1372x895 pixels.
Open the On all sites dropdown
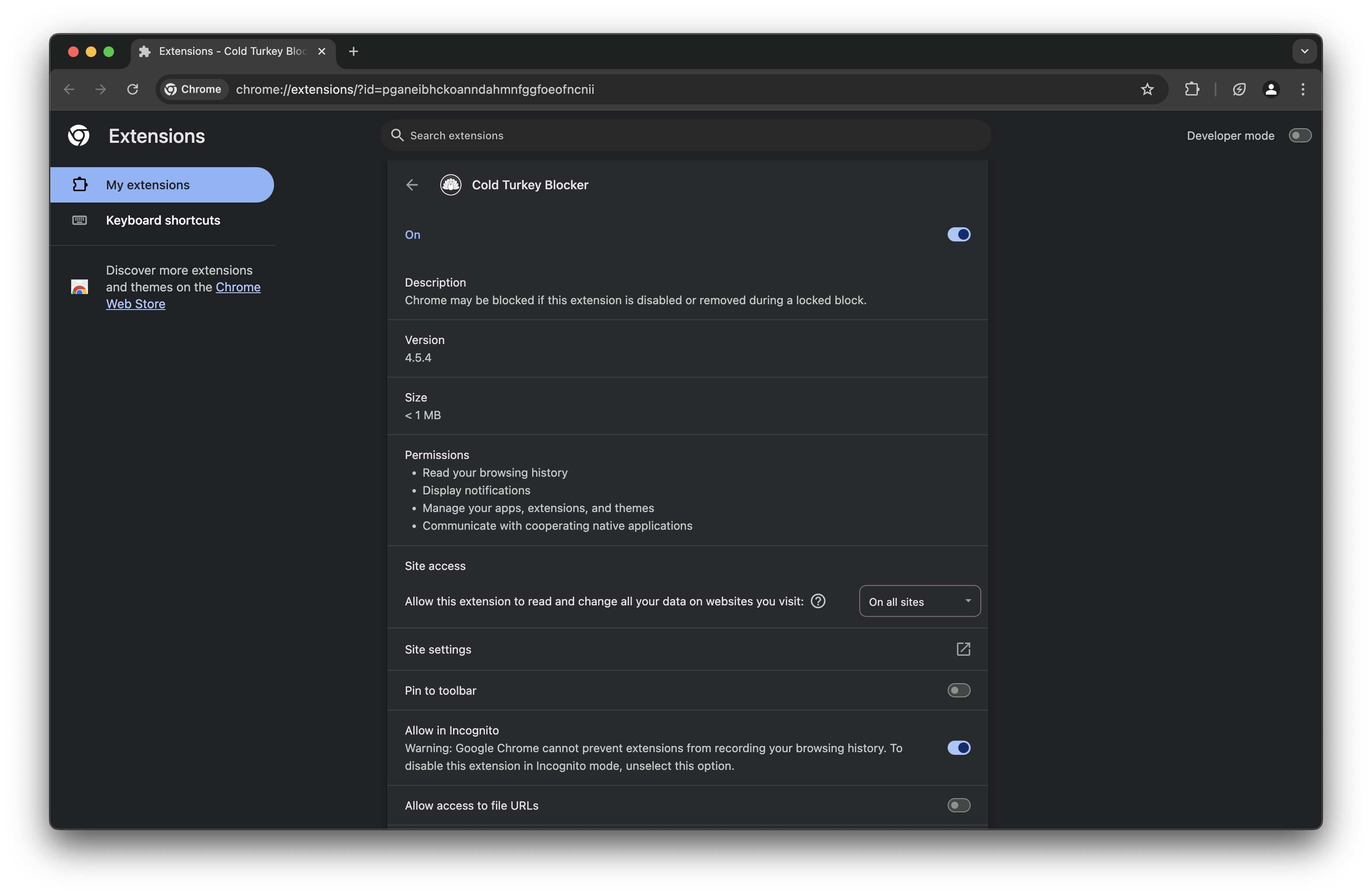(x=919, y=601)
